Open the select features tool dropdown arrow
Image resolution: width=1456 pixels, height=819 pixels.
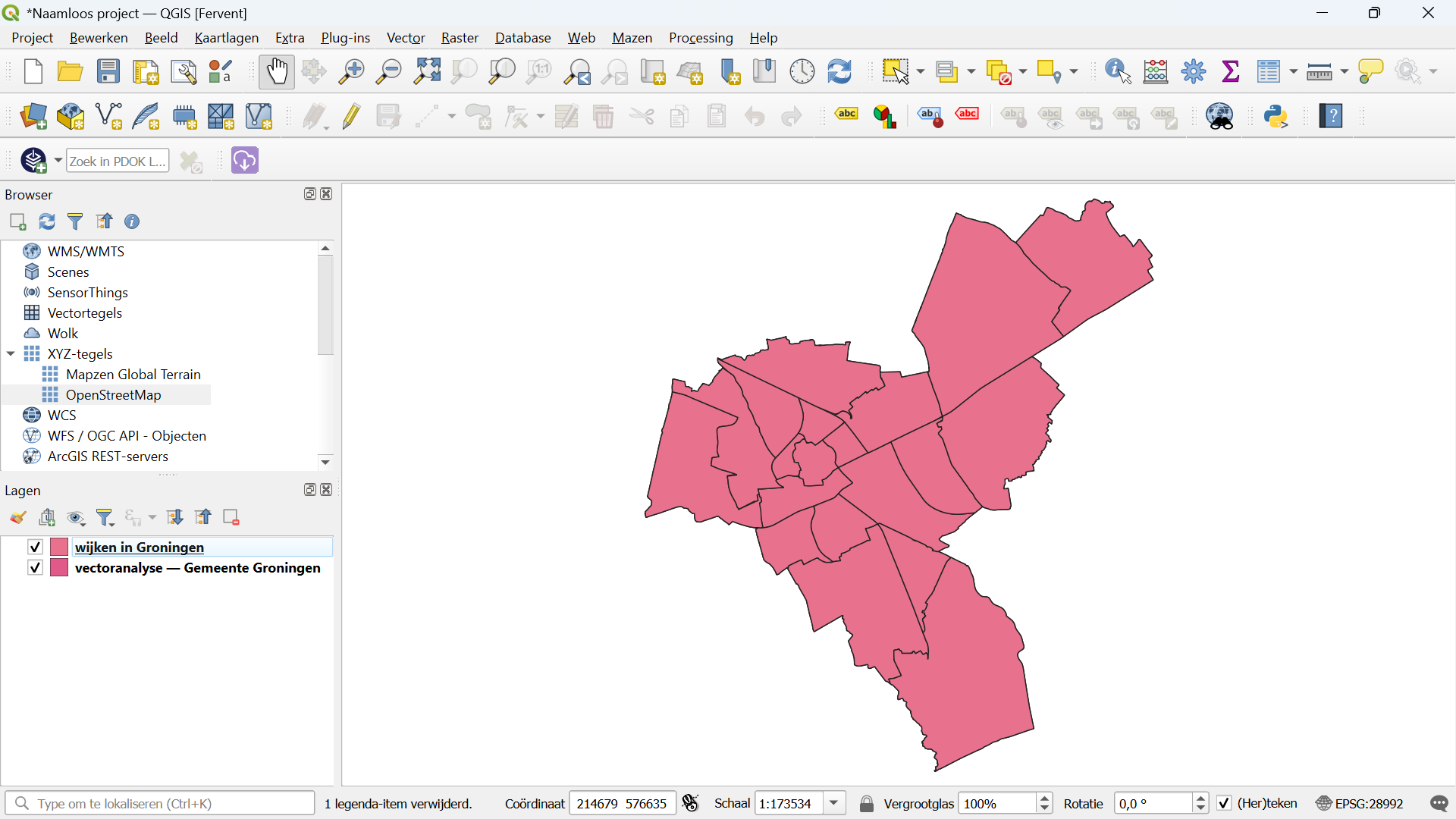click(921, 72)
